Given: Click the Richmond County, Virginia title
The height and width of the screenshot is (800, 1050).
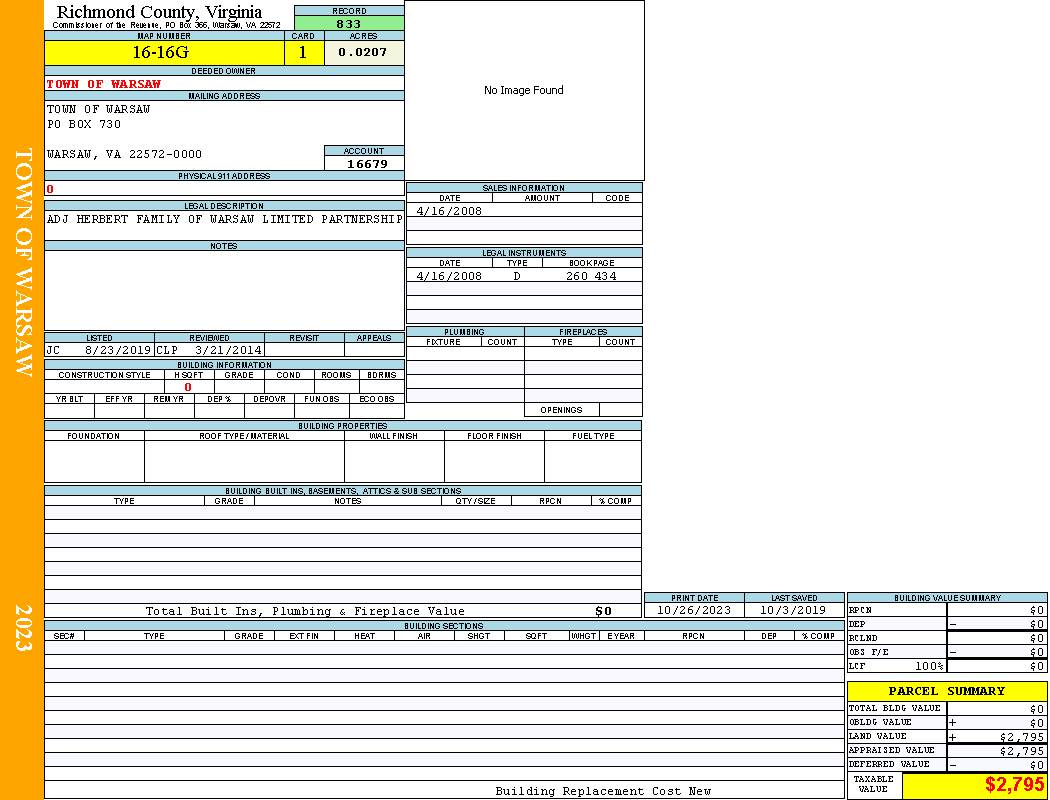Looking at the screenshot, I should [159, 12].
